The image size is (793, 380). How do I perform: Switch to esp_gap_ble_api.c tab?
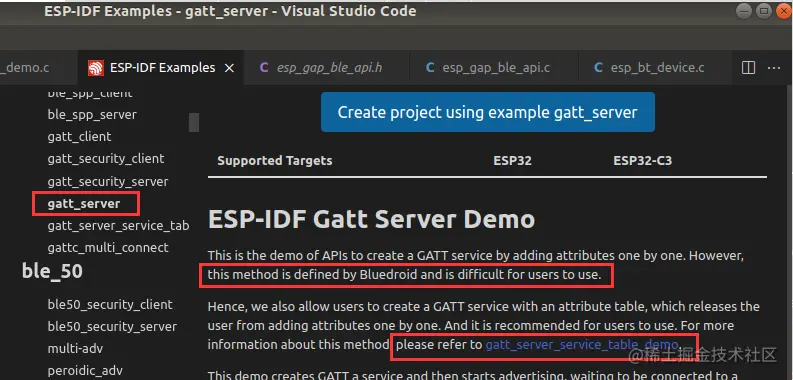[x=488, y=68]
